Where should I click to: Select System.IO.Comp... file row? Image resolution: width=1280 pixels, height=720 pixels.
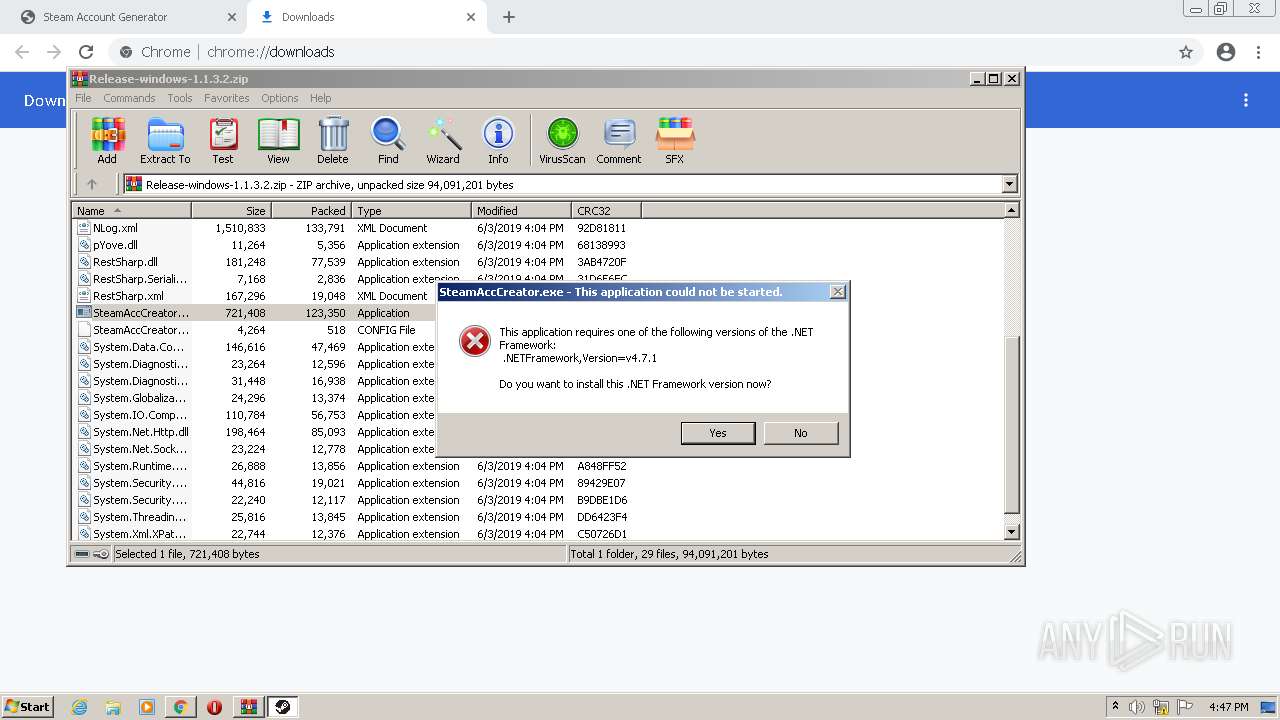(255, 415)
